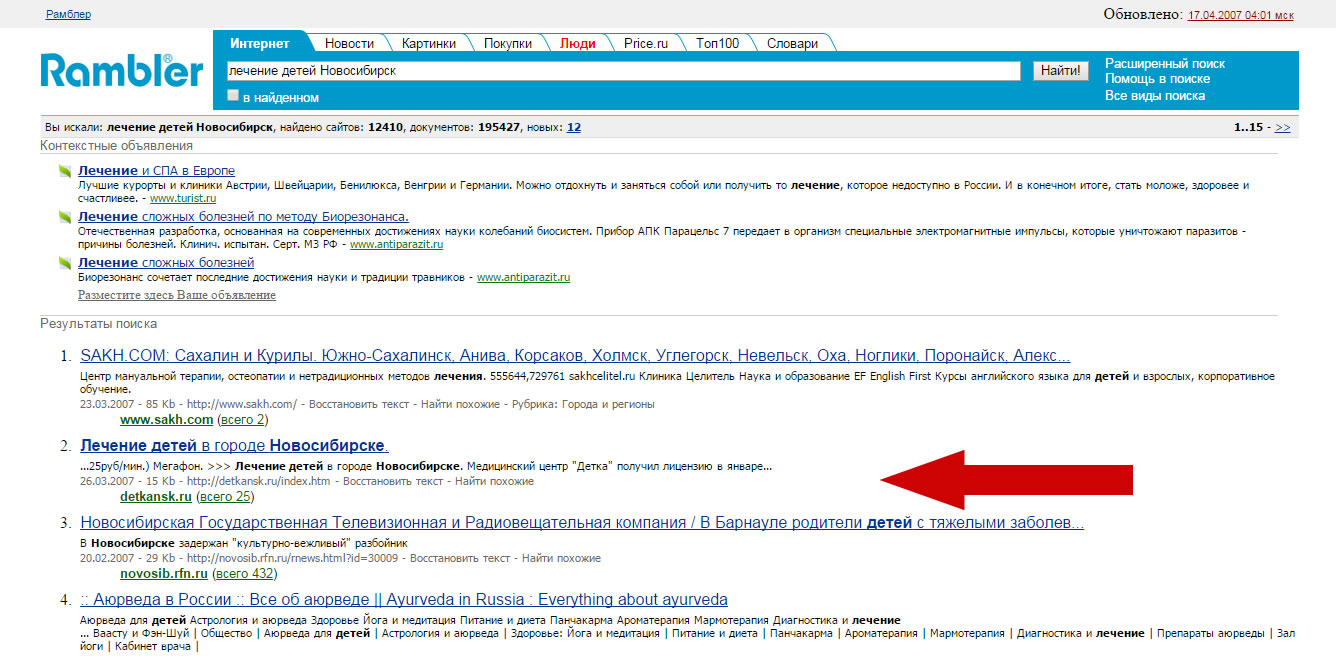This screenshot has width=1336, height=656.
Task: Go to next results page arrow >>
Action: (x=1282, y=128)
